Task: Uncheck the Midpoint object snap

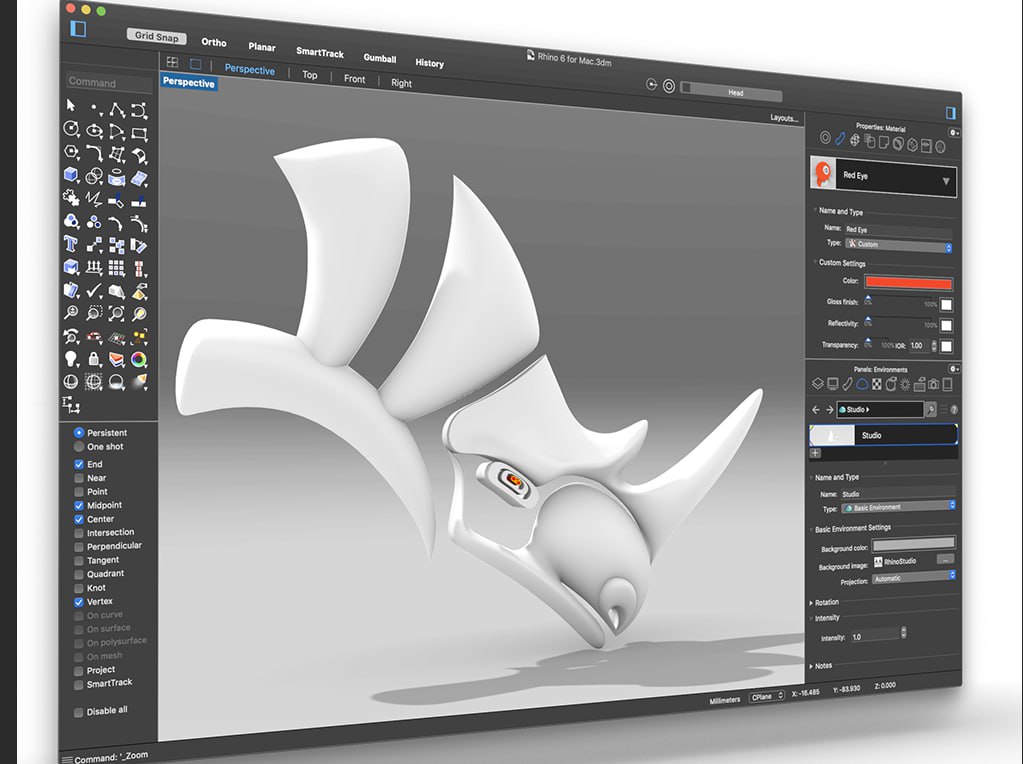Action: [79, 506]
